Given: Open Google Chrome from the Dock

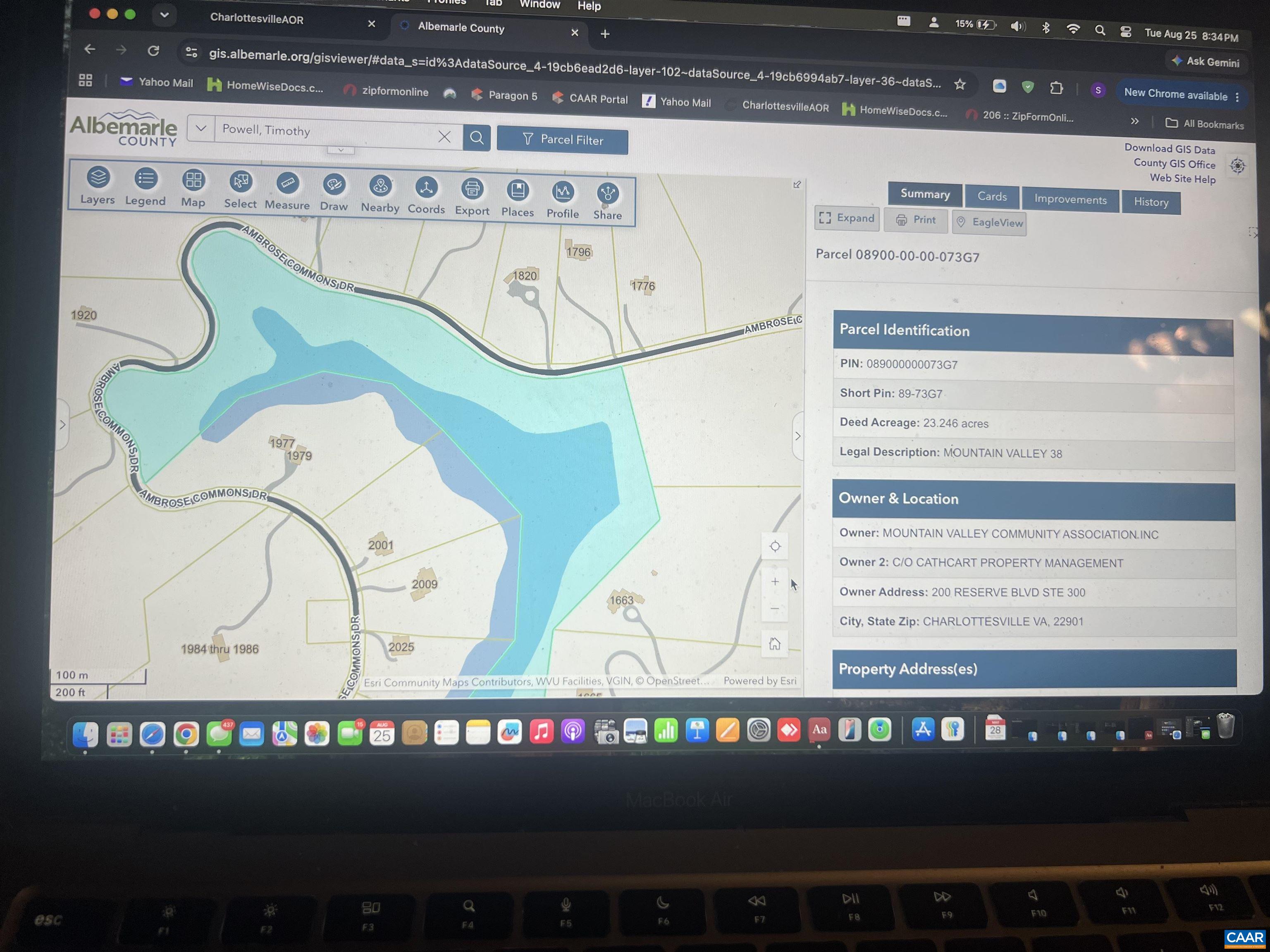Looking at the screenshot, I should click(186, 733).
